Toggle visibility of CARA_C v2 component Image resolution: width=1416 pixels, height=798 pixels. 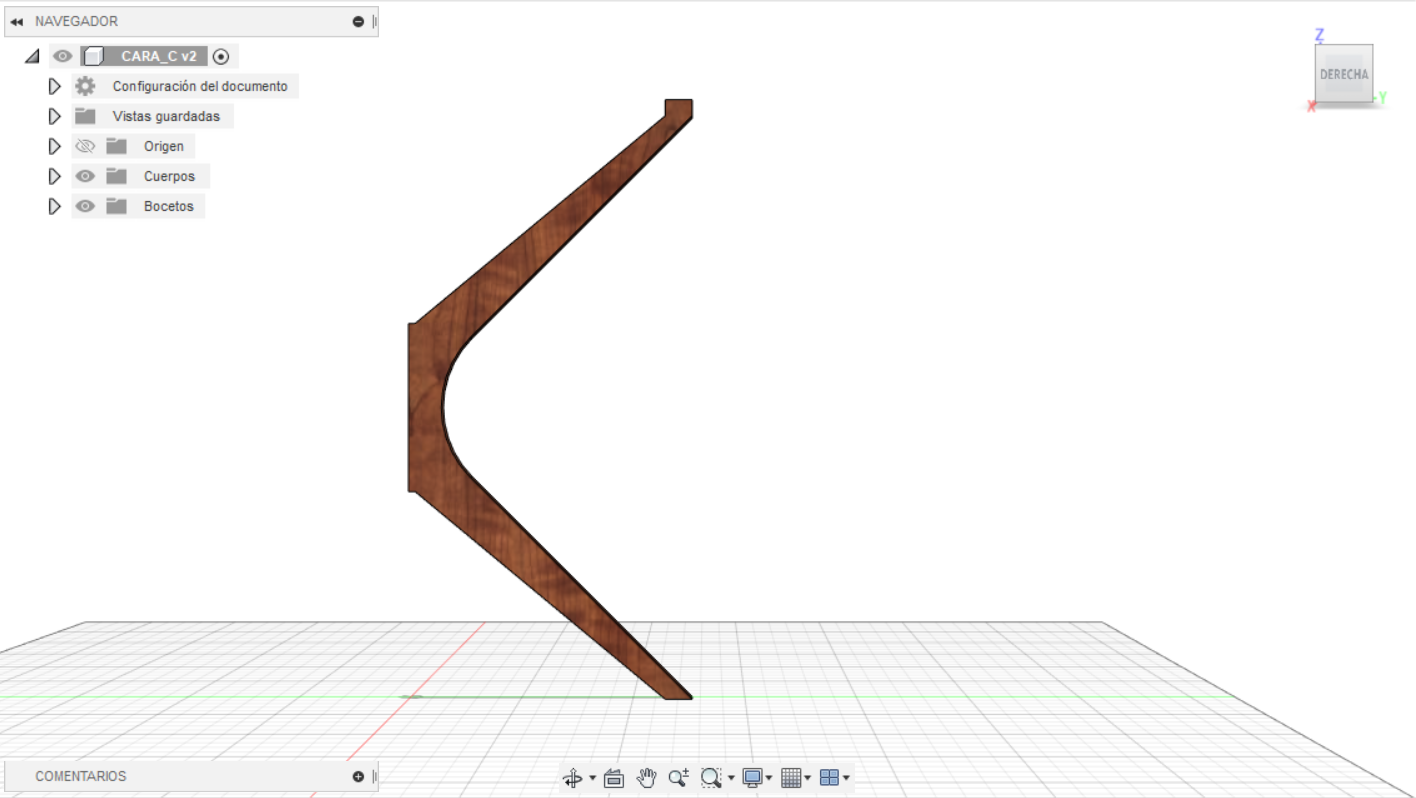click(63, 56)
